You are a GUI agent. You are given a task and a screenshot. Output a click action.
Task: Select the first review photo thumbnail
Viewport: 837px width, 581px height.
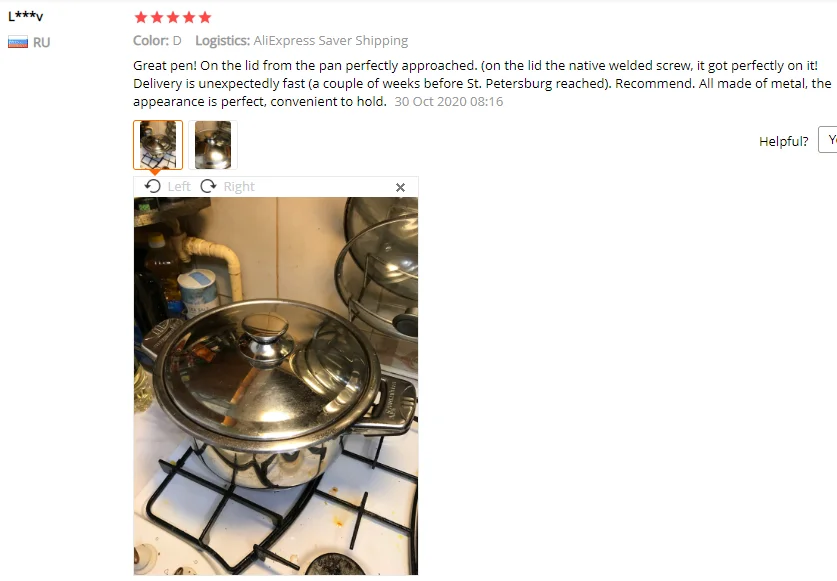(x=158, y=145)
